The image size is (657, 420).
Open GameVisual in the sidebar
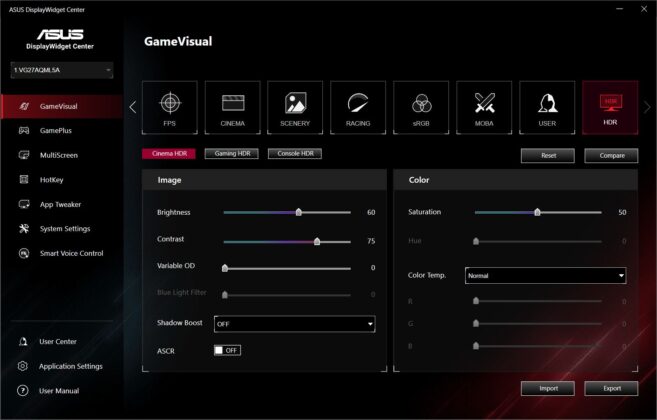62,106
